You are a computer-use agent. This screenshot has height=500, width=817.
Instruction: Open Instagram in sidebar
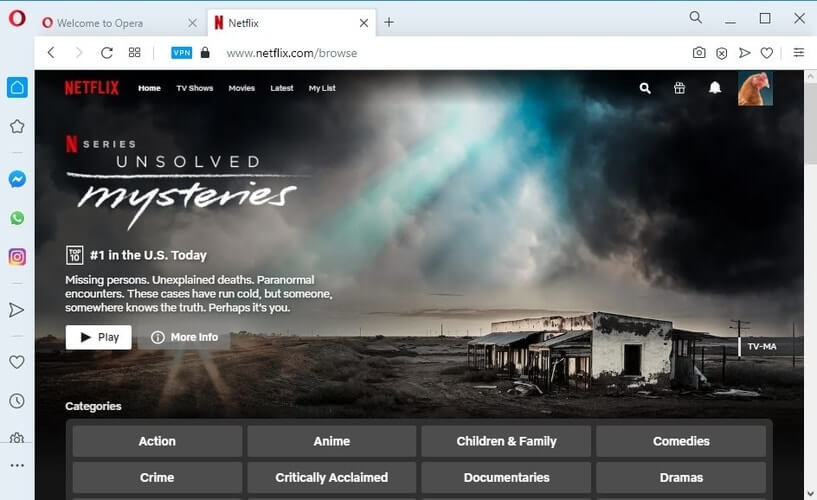(x=17, y=257)
